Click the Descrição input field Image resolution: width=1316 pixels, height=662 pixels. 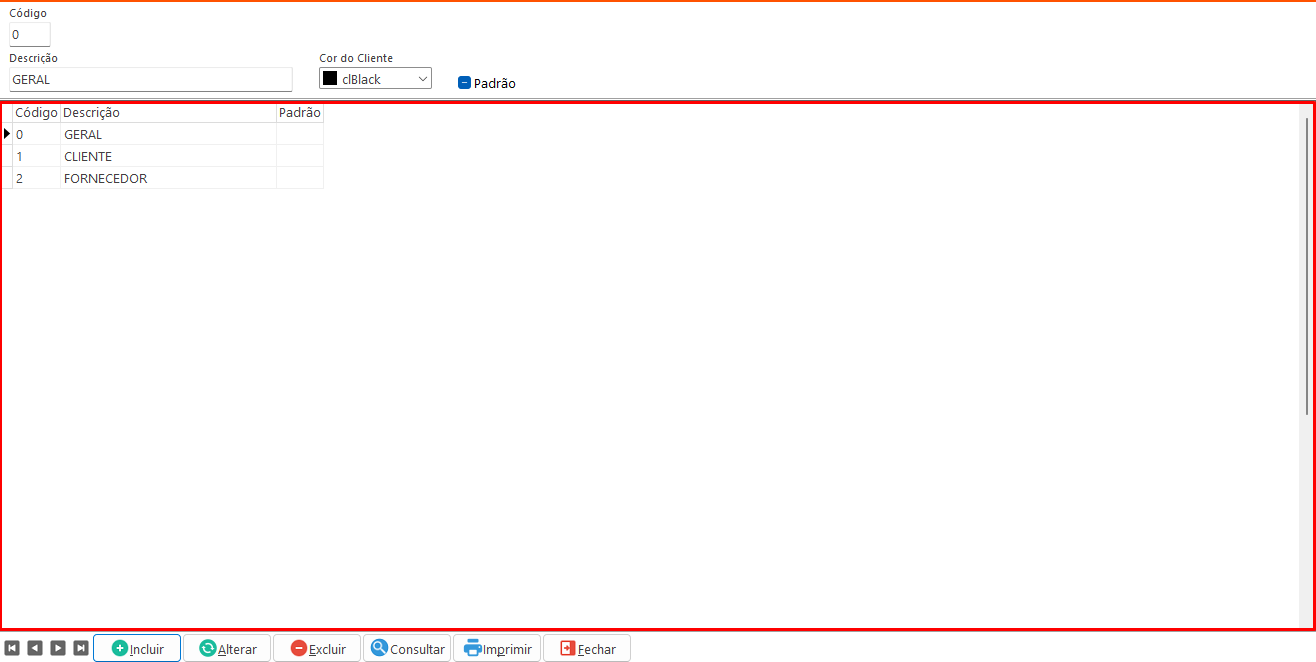[x=150, y=79]
